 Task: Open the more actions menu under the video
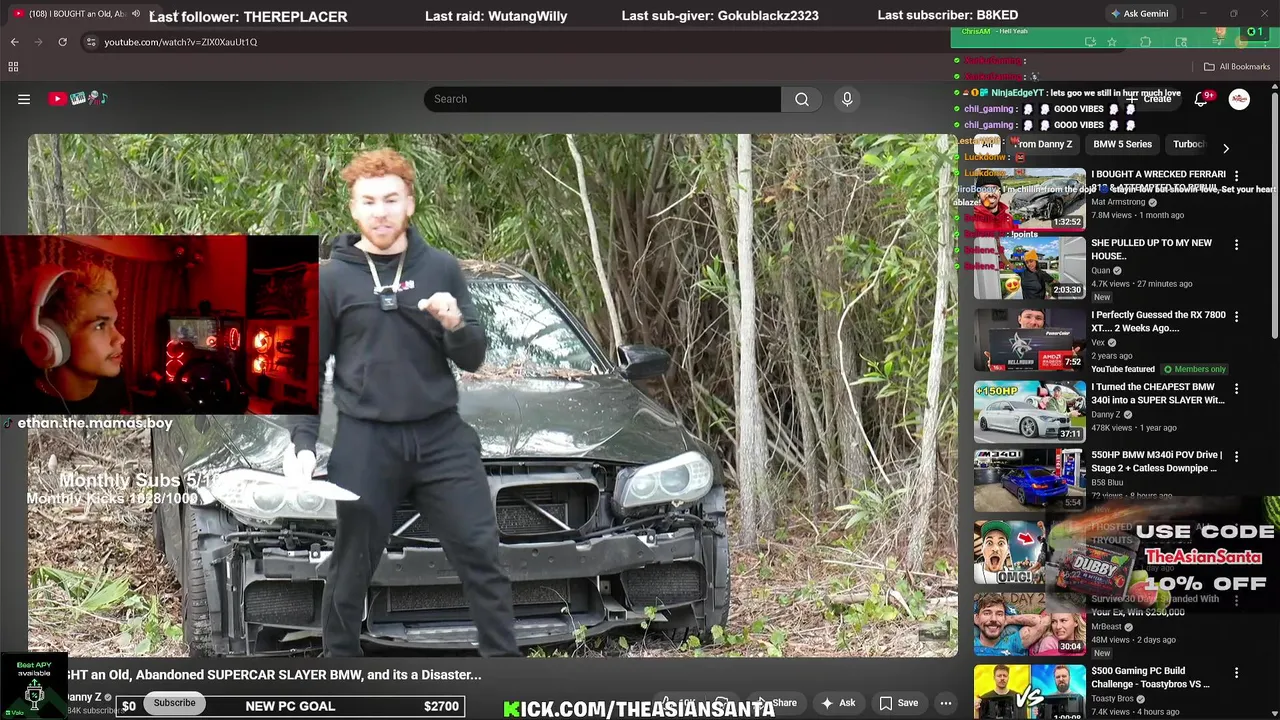(x=945, y=703)
